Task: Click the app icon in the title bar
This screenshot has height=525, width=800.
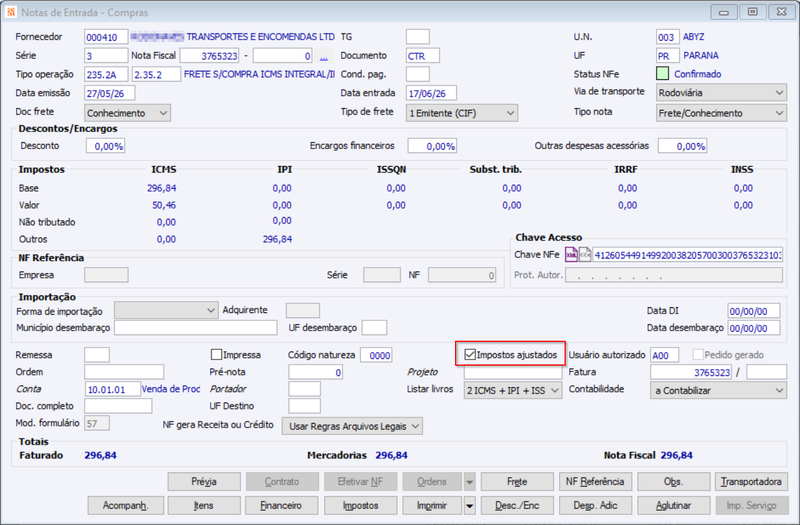Action: click(11, 12)
